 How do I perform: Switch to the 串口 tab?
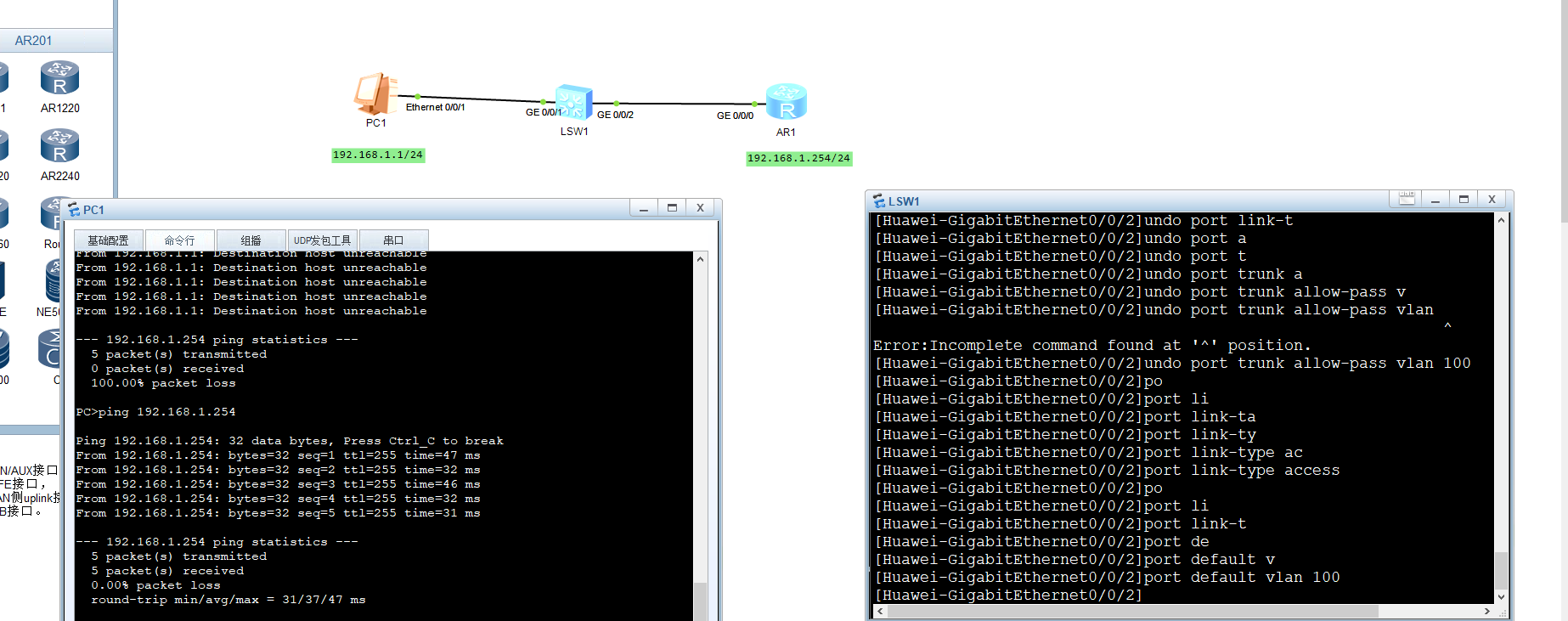click(393, 240)
